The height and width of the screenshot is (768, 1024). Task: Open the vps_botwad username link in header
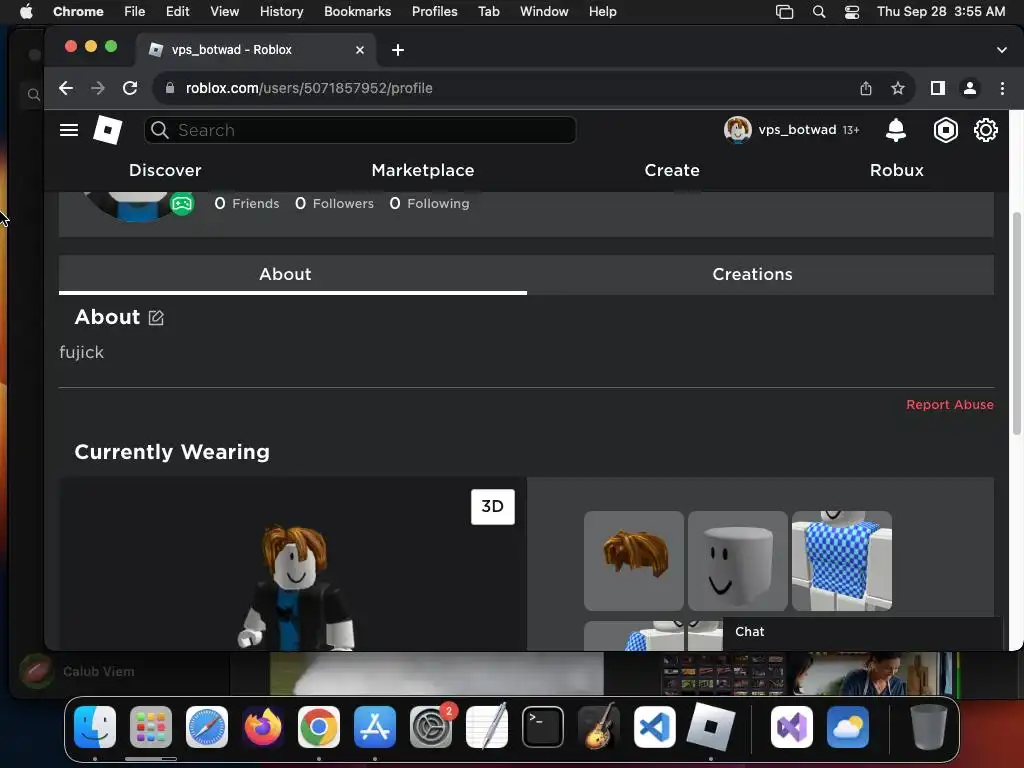(797, 130)
